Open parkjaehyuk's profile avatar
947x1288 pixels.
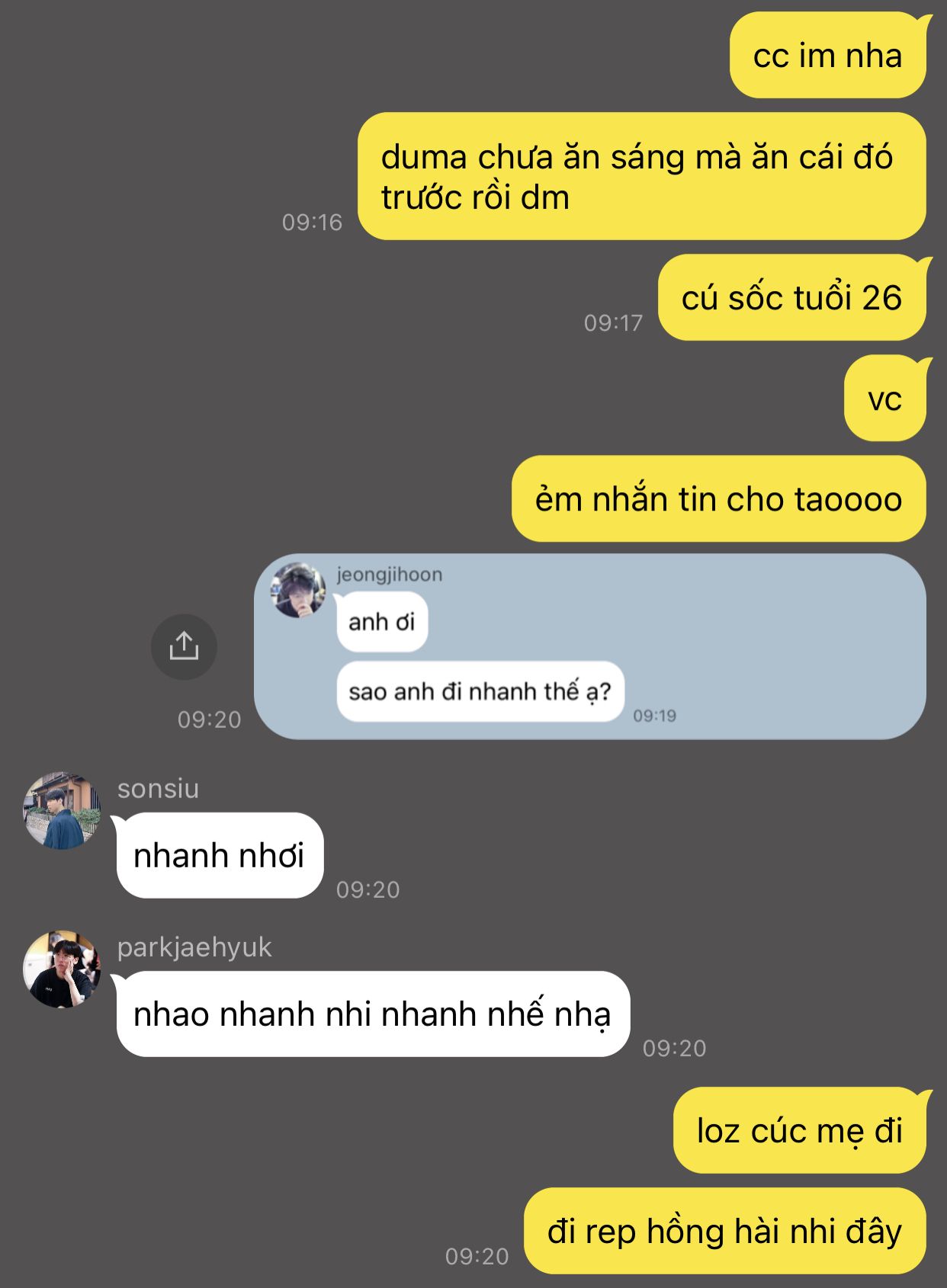coord(62,969)
